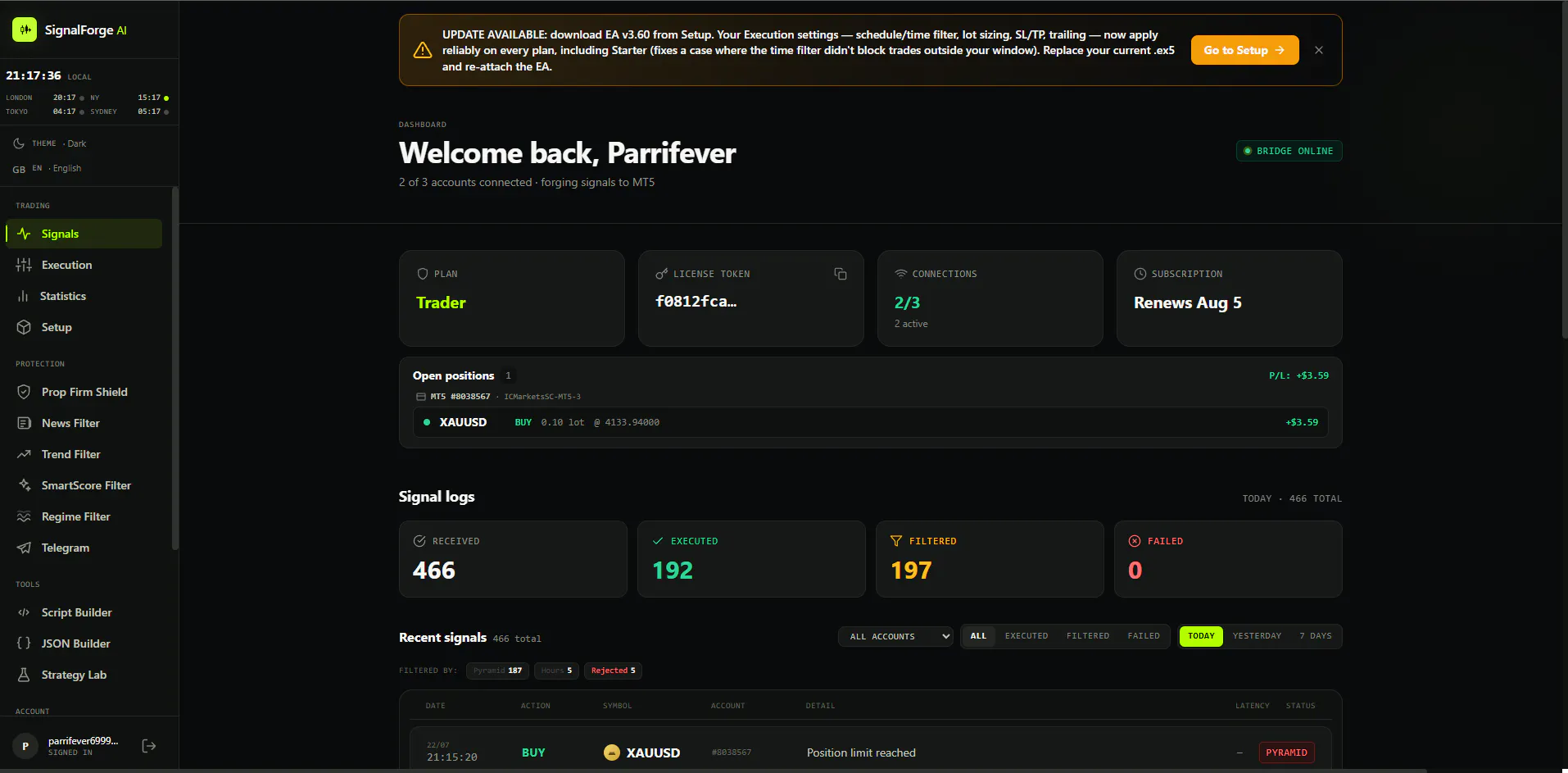Change the English language setting
The image size is (1568, 773).
(x=47, y=168)
